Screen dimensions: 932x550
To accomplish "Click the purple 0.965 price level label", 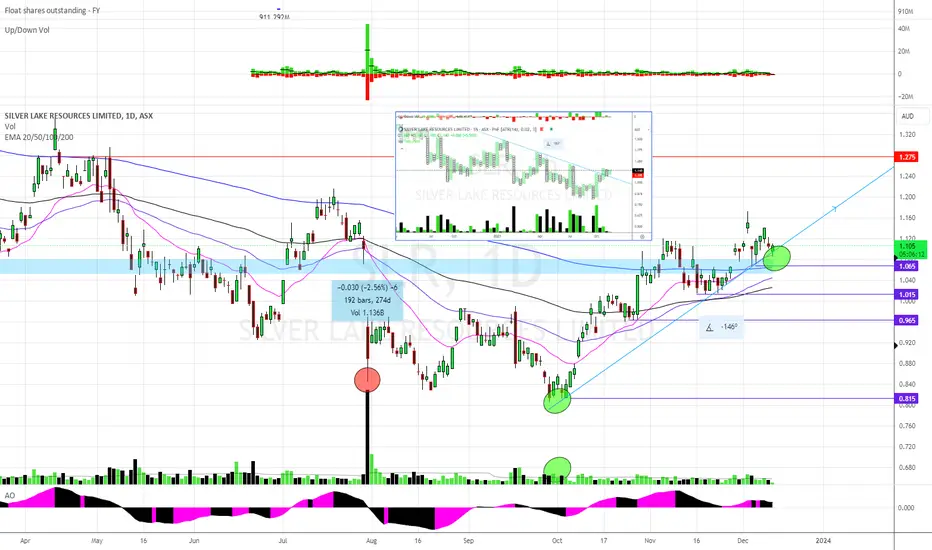I will (907, 320).
